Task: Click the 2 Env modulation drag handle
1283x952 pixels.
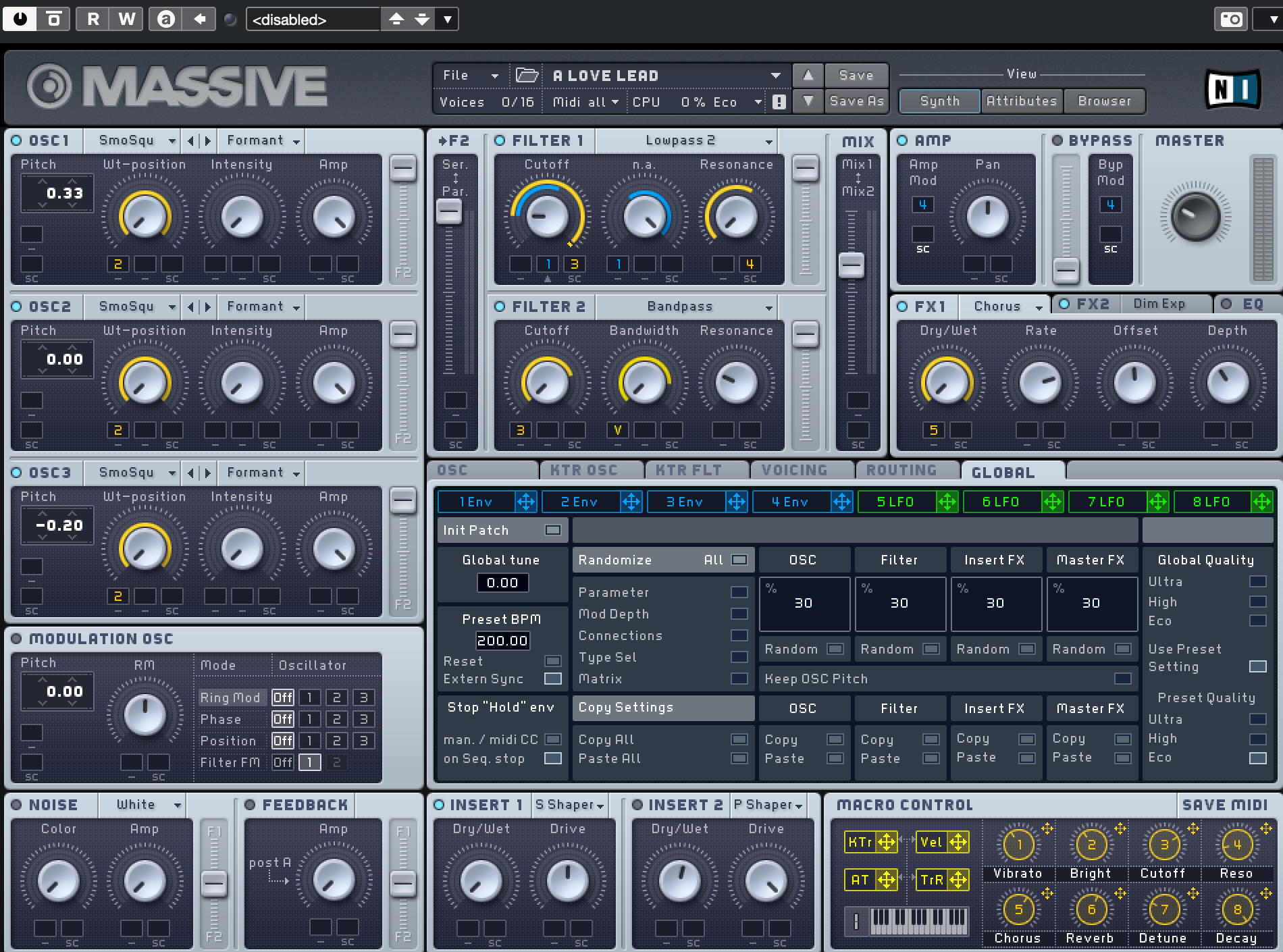Action: click(631, 502)
